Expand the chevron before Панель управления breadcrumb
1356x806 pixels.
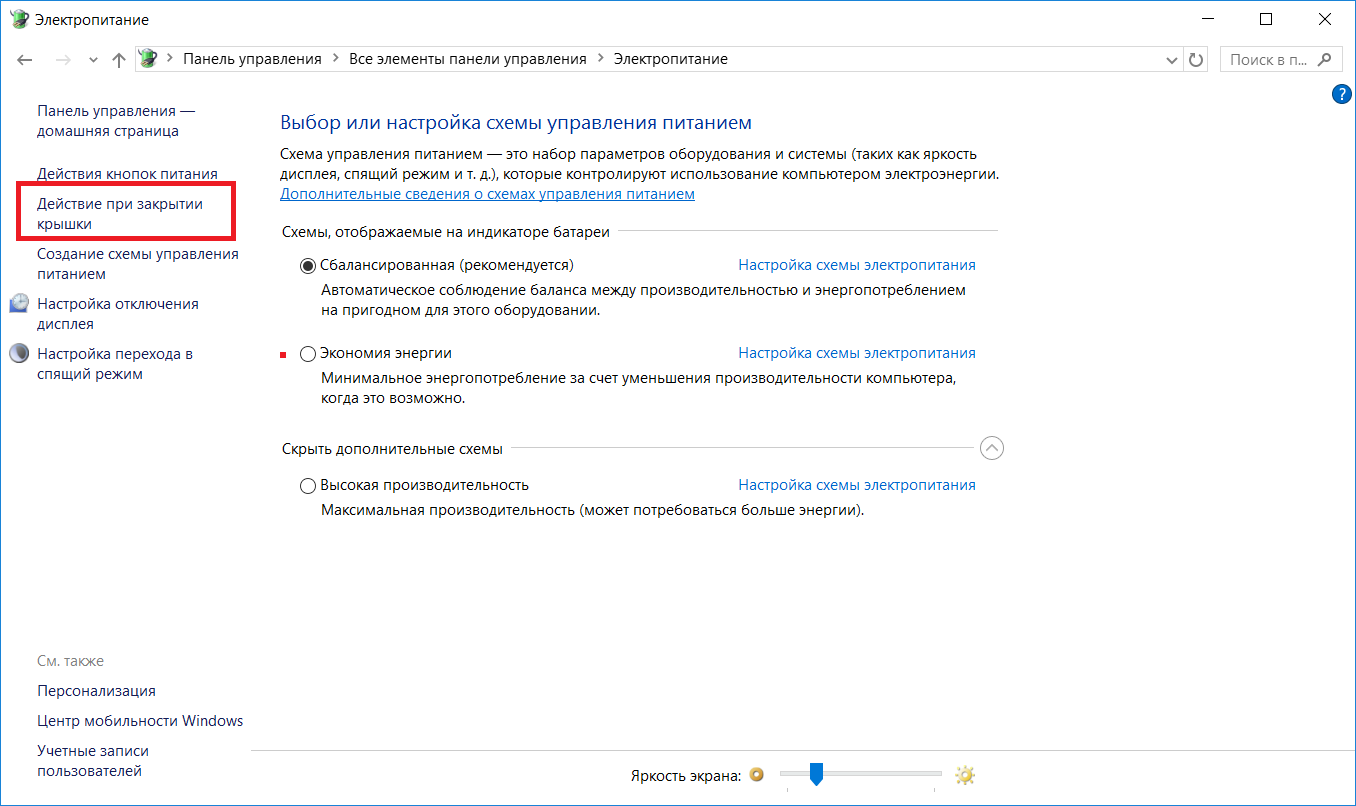pyautogui.click(x=170, y=59)
